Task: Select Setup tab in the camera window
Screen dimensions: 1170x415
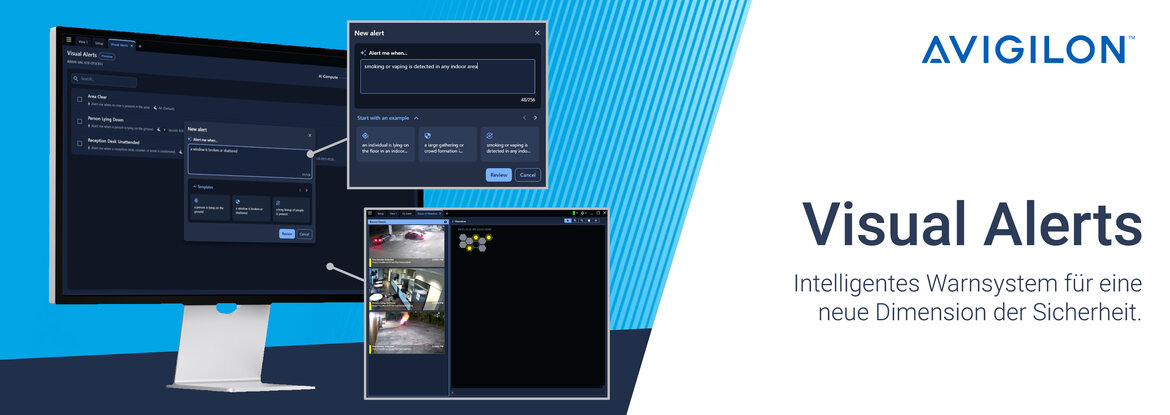Action: pos(381,213)
